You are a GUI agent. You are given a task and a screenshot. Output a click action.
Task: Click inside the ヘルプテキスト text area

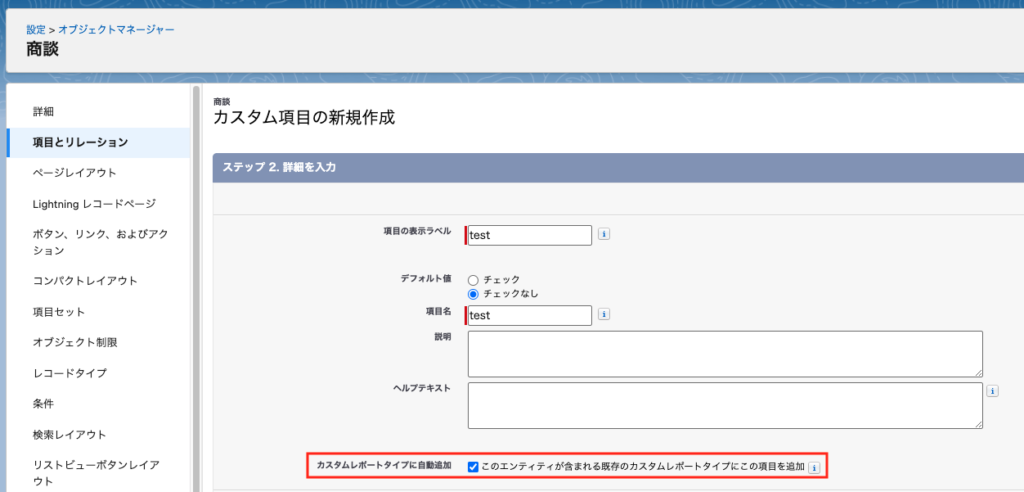pos(724,405)
